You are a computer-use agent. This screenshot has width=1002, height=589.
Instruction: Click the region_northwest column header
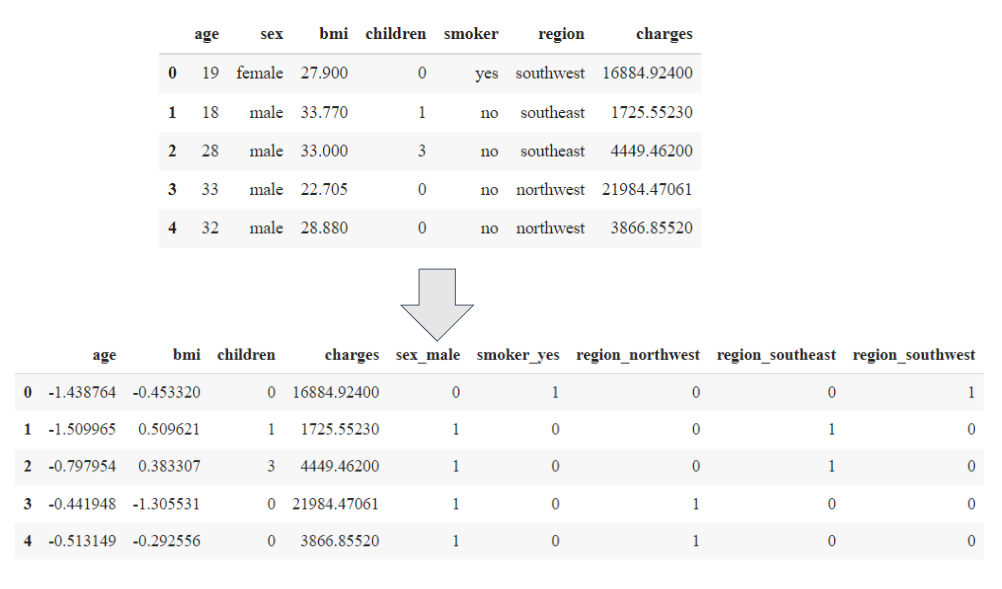pyautogui.click(x=638, y=355)
